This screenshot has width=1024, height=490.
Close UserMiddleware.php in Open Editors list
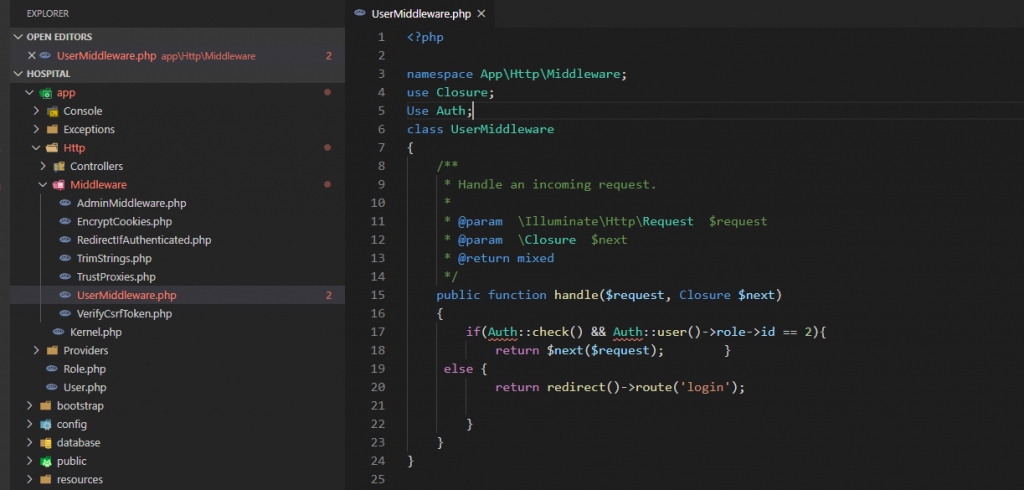pos(31,56)
